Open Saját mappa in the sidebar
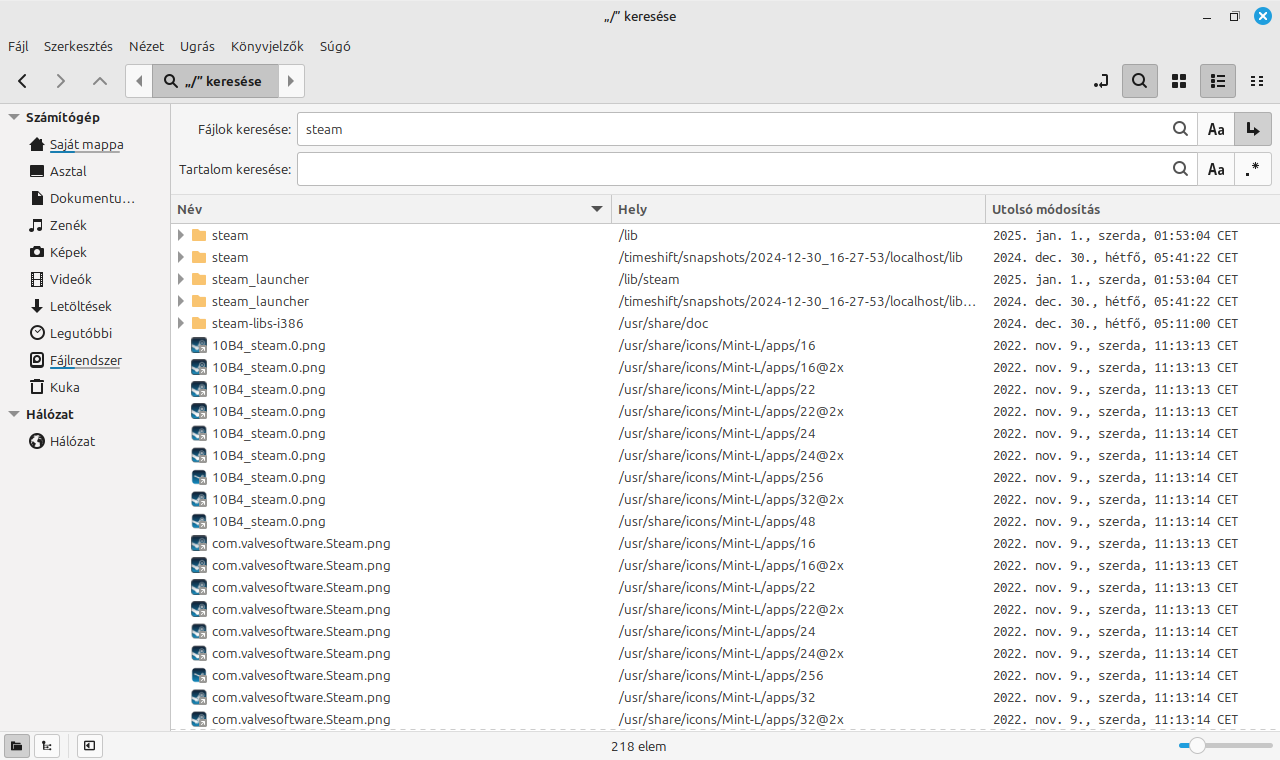Screen dimensions: 1280x760 click(86, 144)
